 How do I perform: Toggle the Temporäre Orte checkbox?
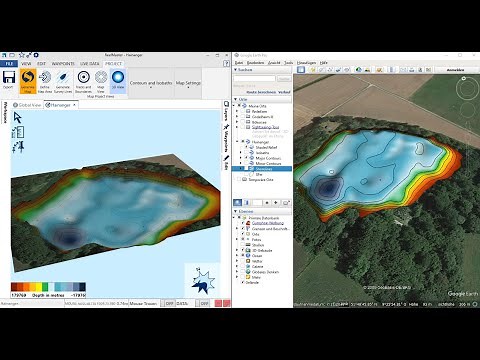[x=239, y=179]
